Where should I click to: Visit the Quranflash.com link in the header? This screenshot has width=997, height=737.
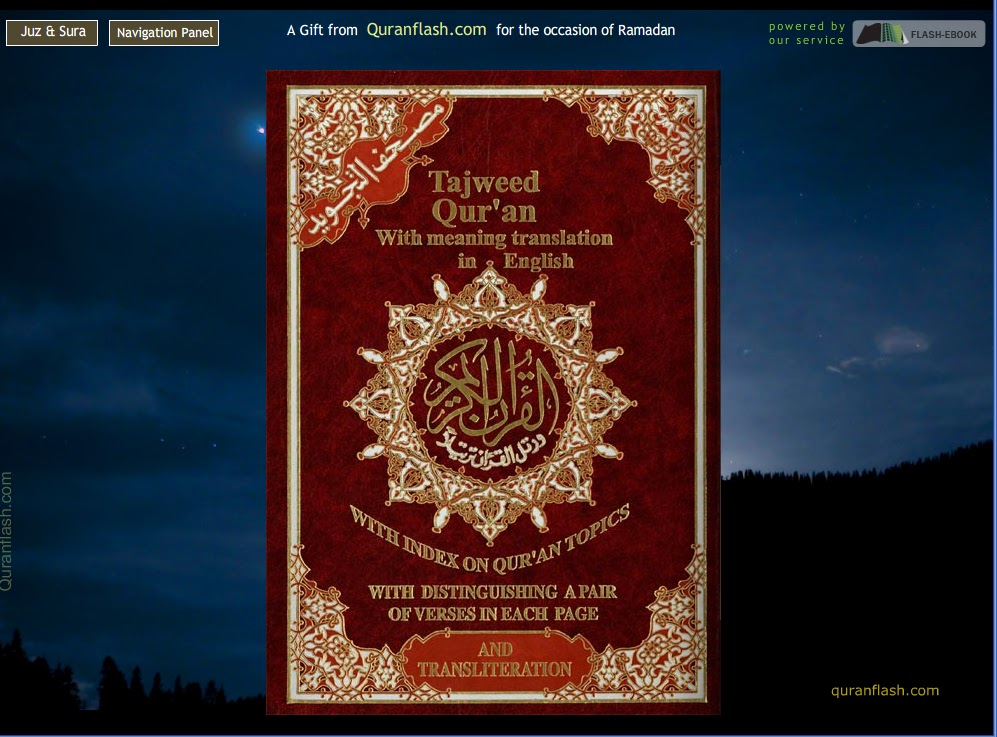[x=427, y=30]
